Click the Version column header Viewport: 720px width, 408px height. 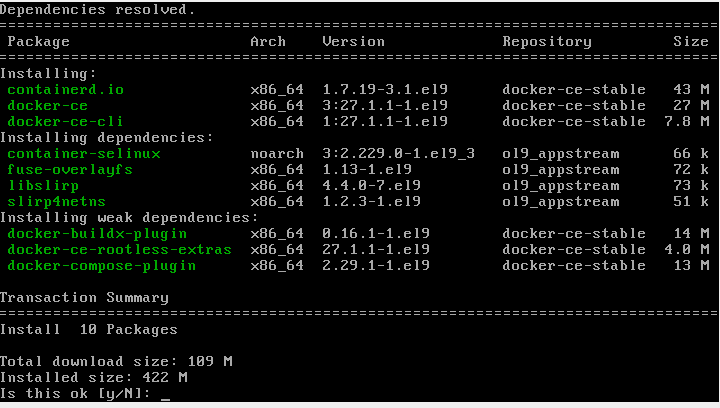[x=353, y=42]
